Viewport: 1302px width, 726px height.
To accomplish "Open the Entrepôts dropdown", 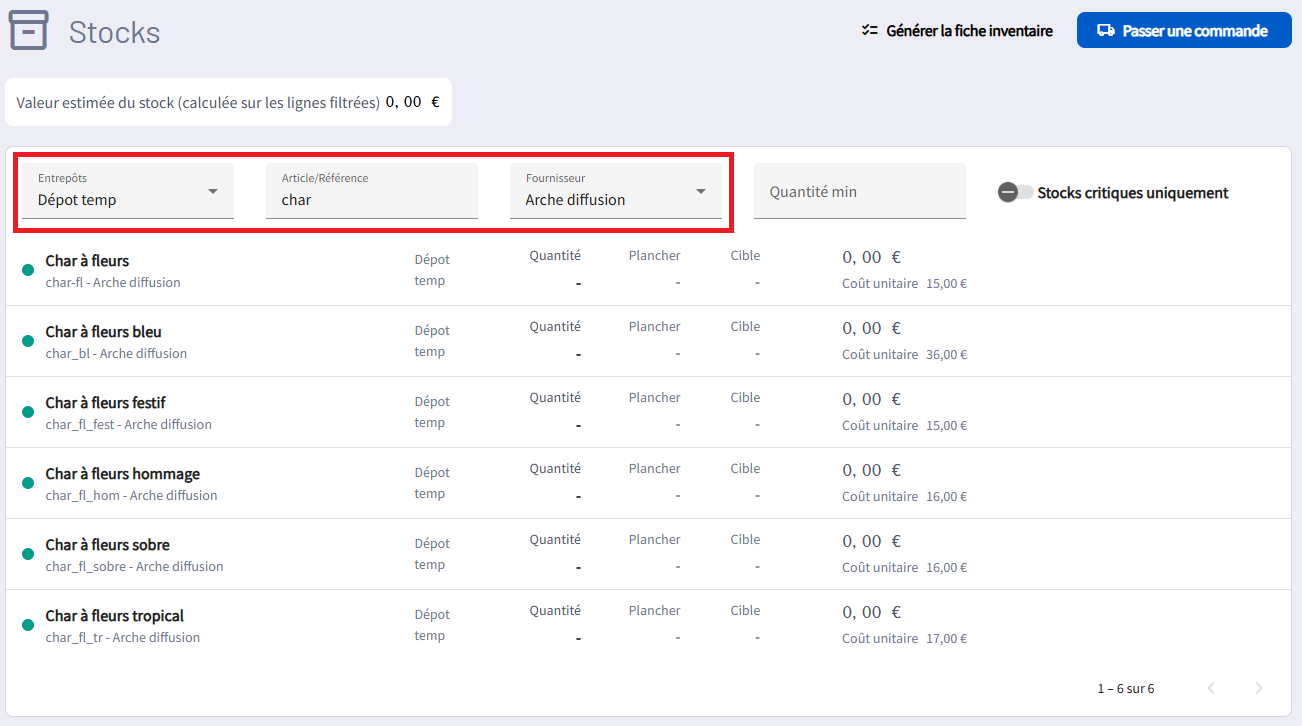I will [128, 191].
